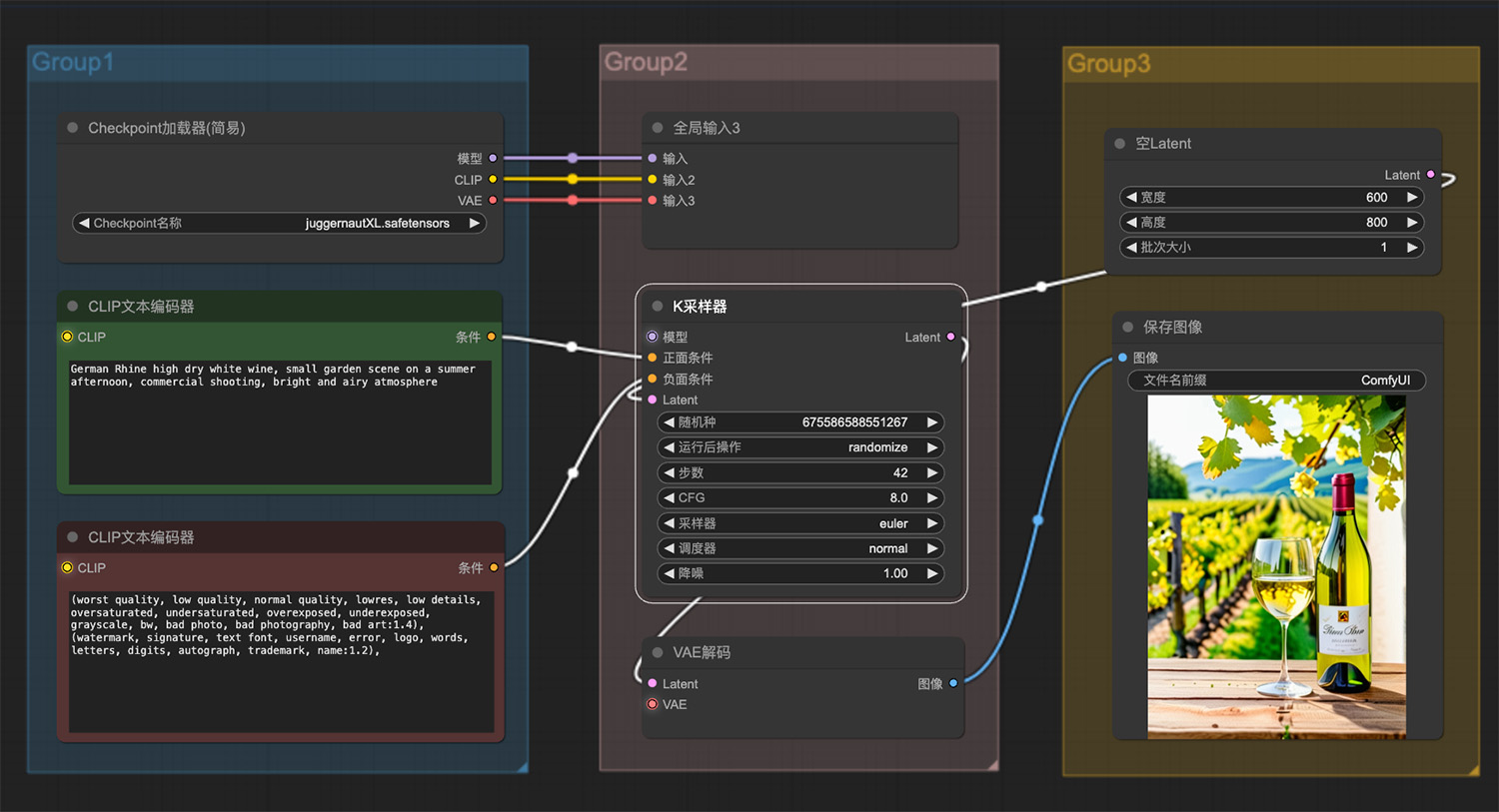Click the 输入3 input port on 全局输入3

653,201
